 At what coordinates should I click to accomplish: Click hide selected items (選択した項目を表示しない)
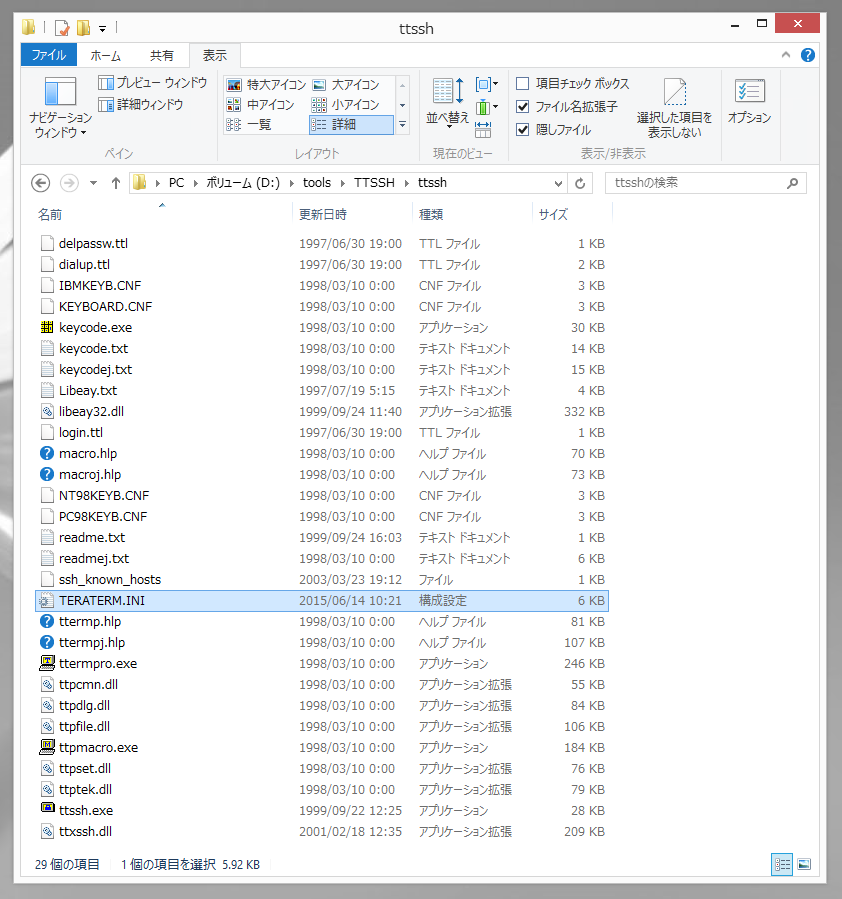[674, 108]
